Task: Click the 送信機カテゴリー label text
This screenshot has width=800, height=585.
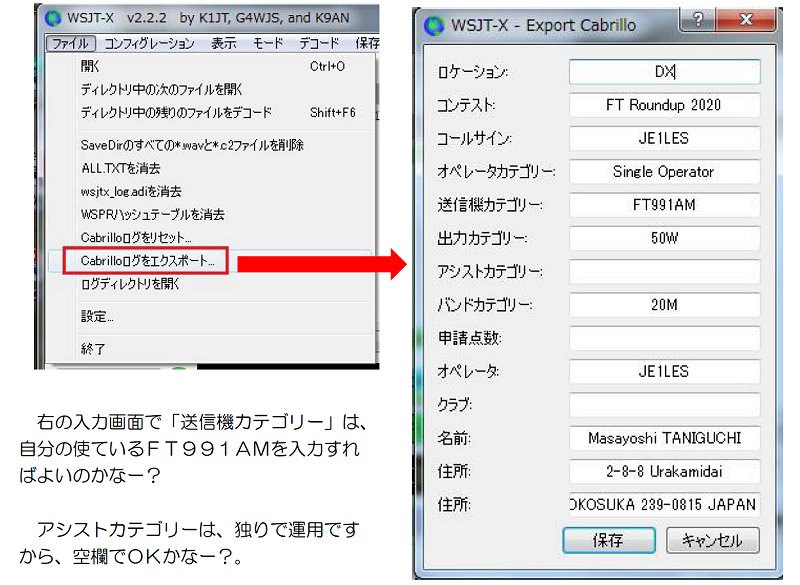Action: 490,206
